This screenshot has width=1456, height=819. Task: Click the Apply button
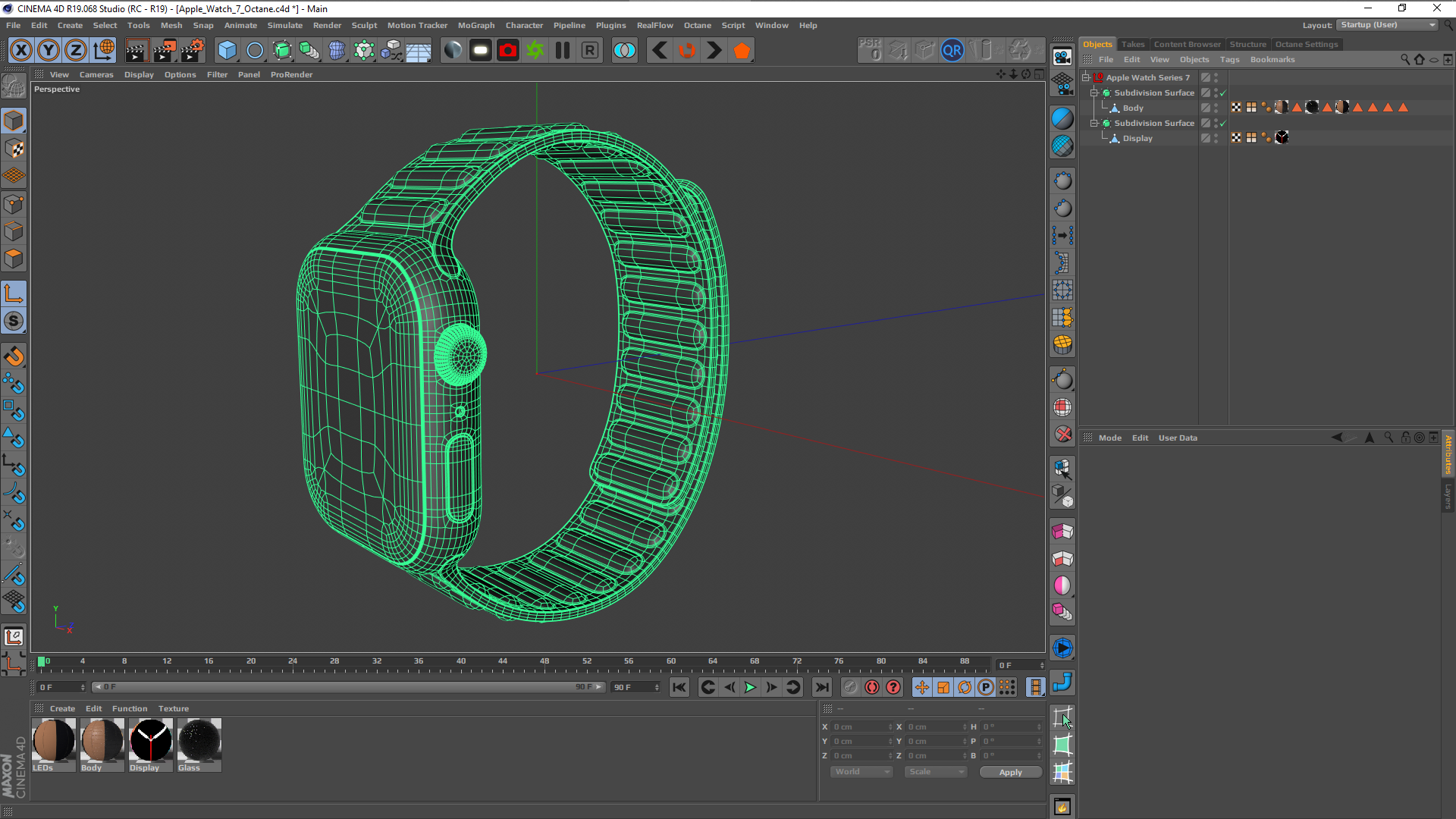click(1010, 772)
